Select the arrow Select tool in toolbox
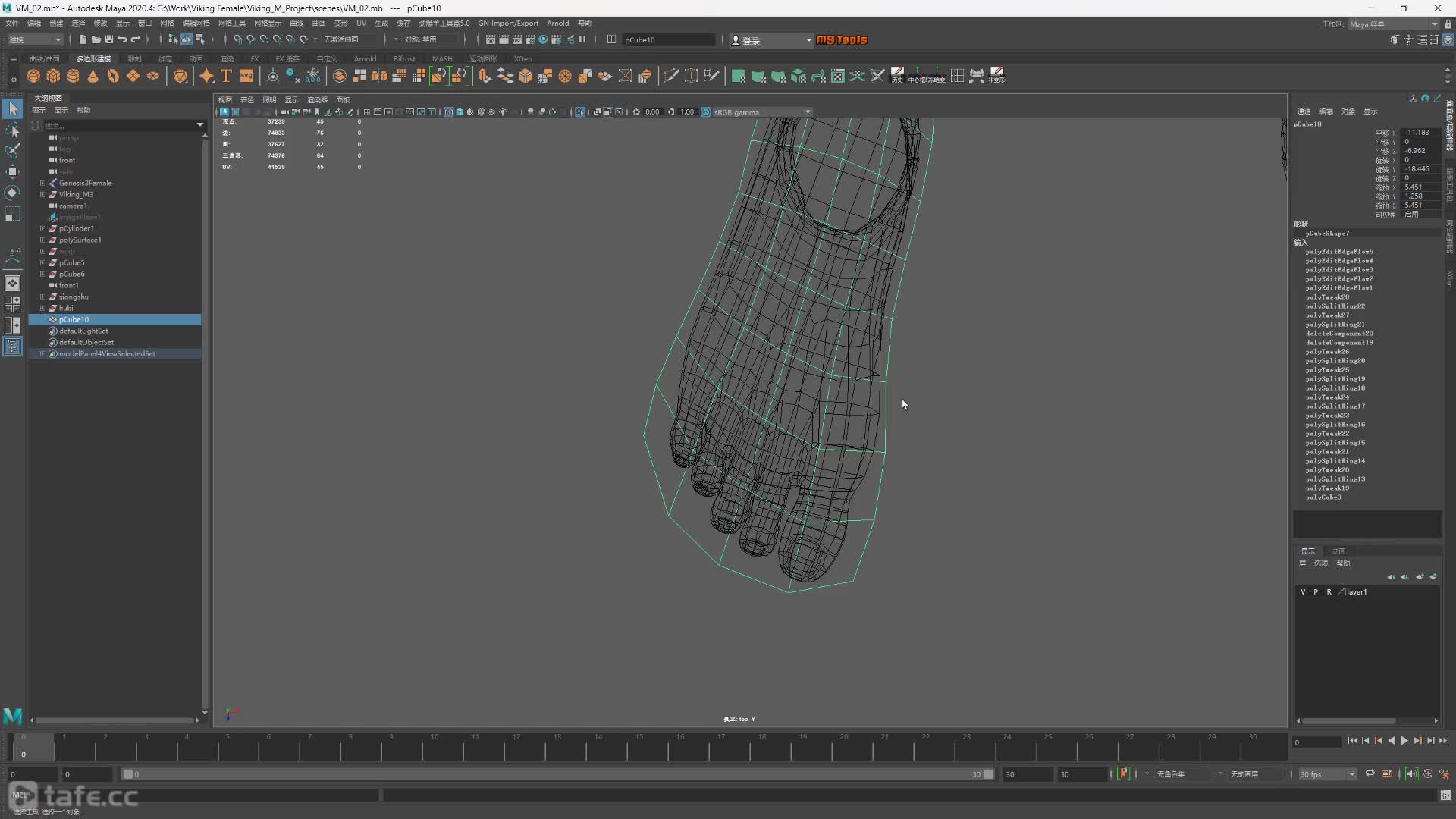1456x819 pixels. point(13,109)
